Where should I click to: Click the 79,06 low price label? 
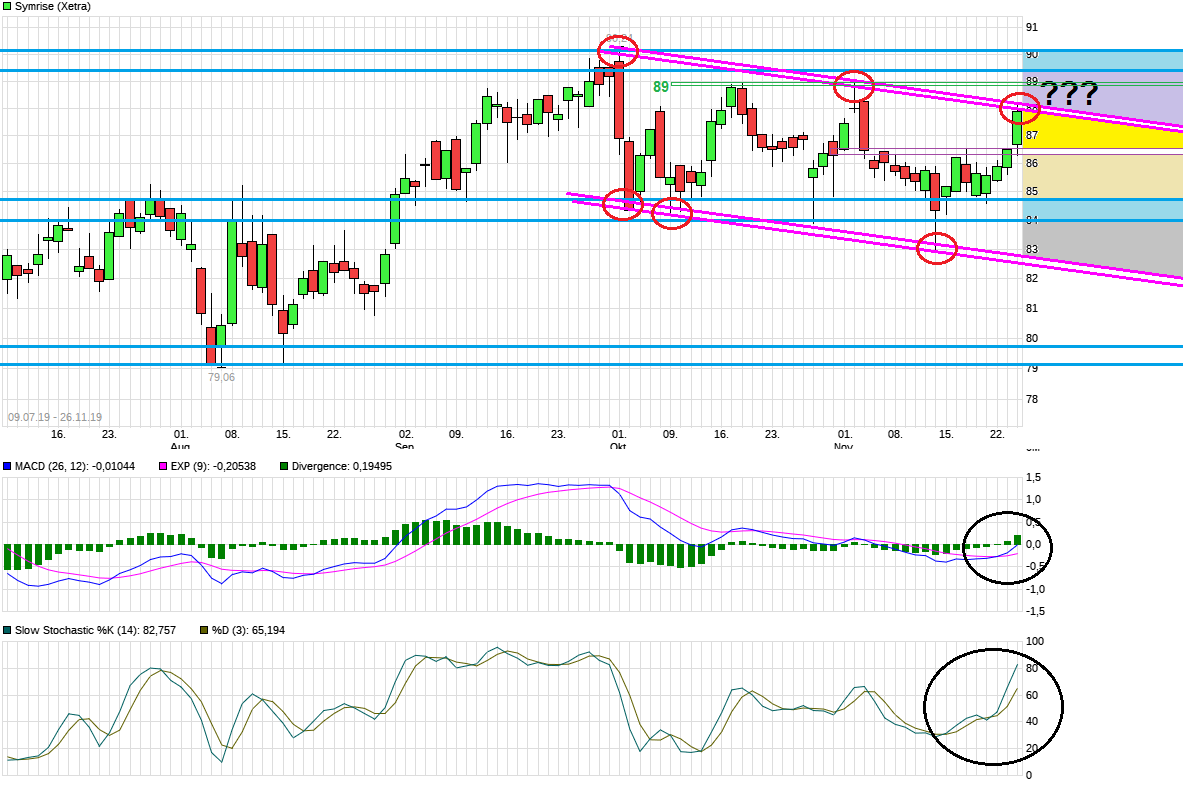pyautogui.click(x=221, y=377)
